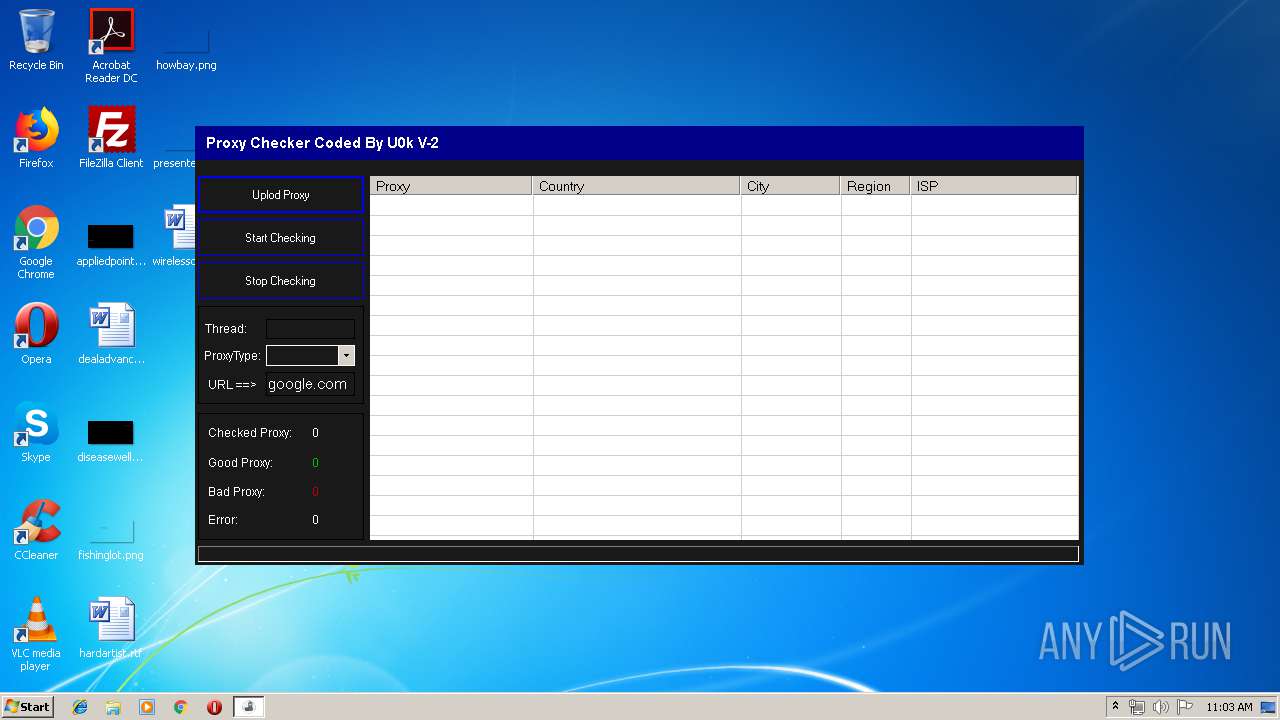Click the City column header
1280x720 pixels.
[790, 186]
